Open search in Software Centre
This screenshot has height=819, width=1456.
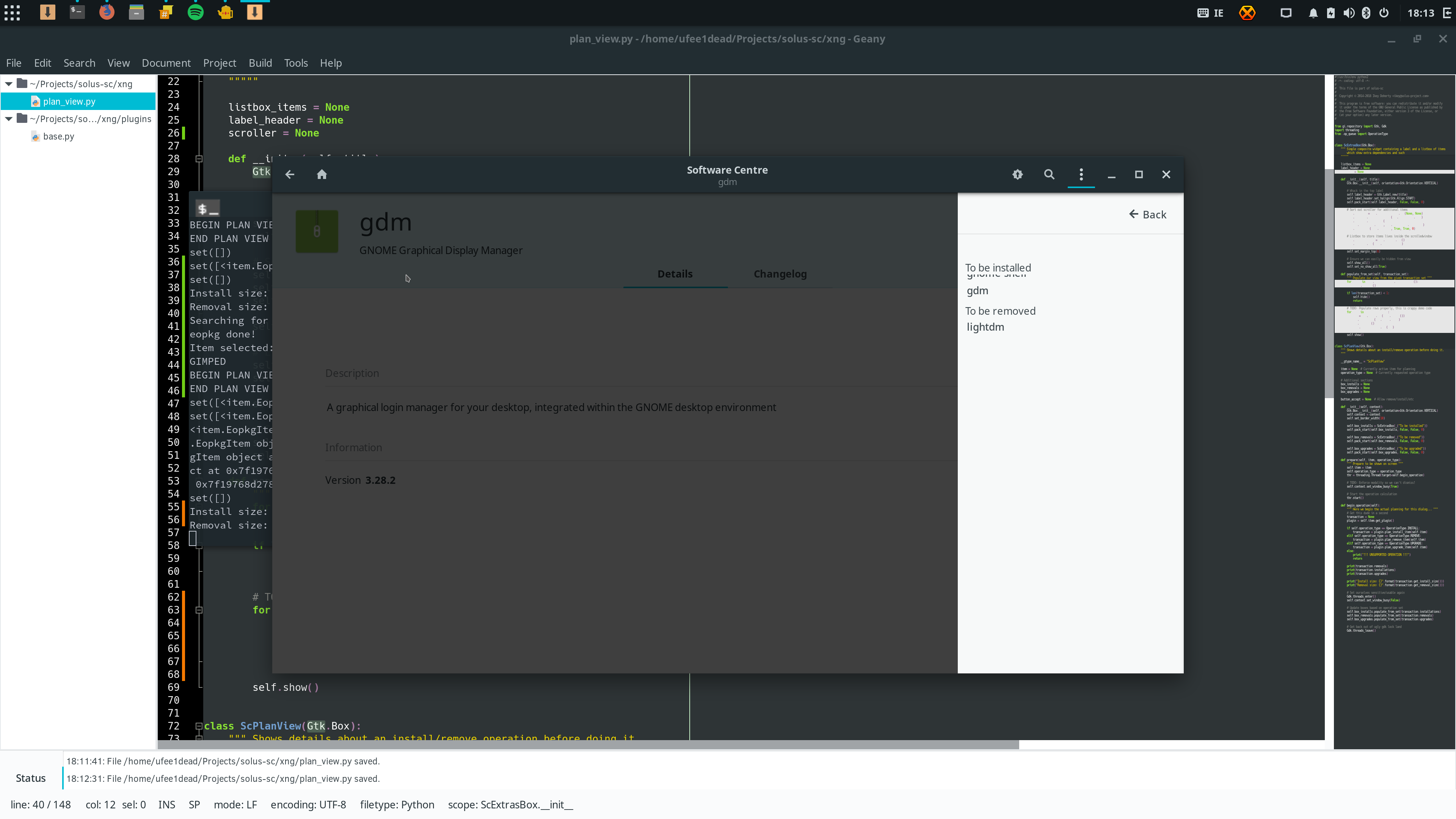tap(1049, 175)
